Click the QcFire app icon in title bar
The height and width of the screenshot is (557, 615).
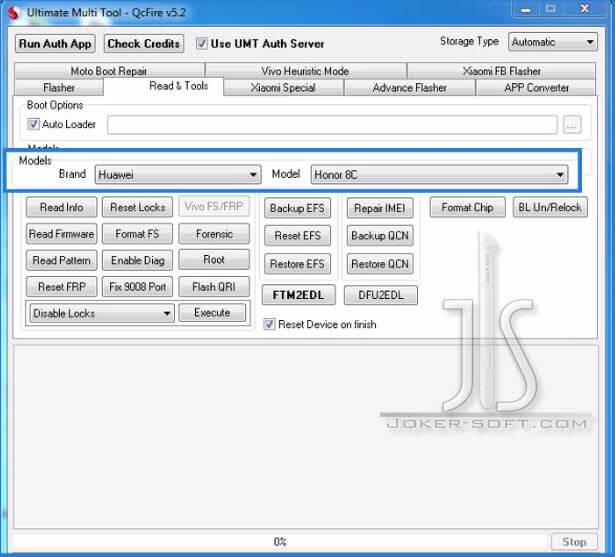coord(13,12)
